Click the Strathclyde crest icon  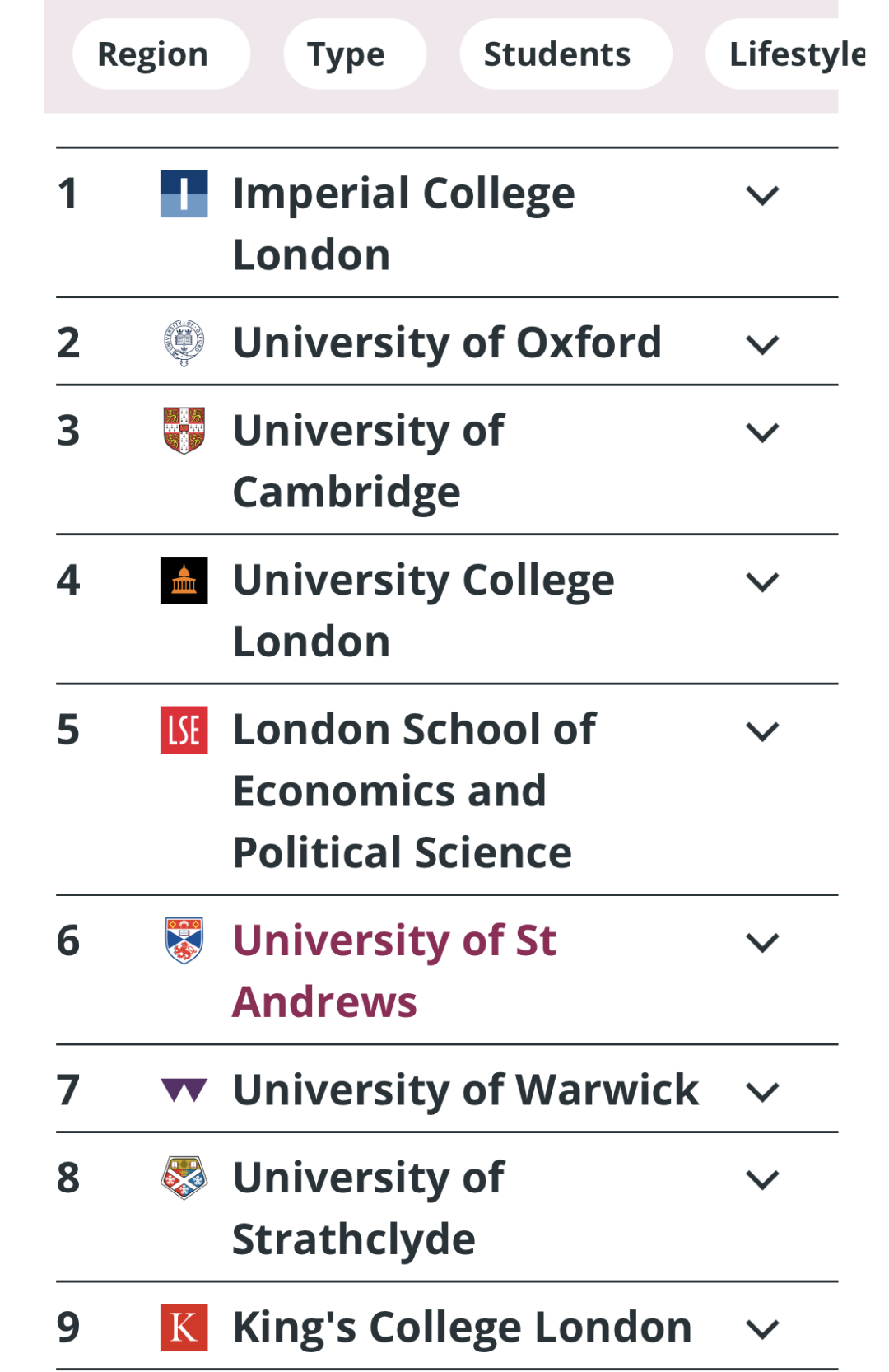(184, 1178)
